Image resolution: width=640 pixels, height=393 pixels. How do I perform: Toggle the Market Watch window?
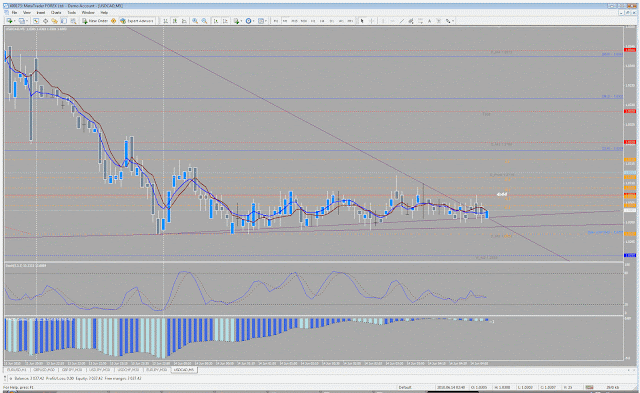[x=36, y=21]
